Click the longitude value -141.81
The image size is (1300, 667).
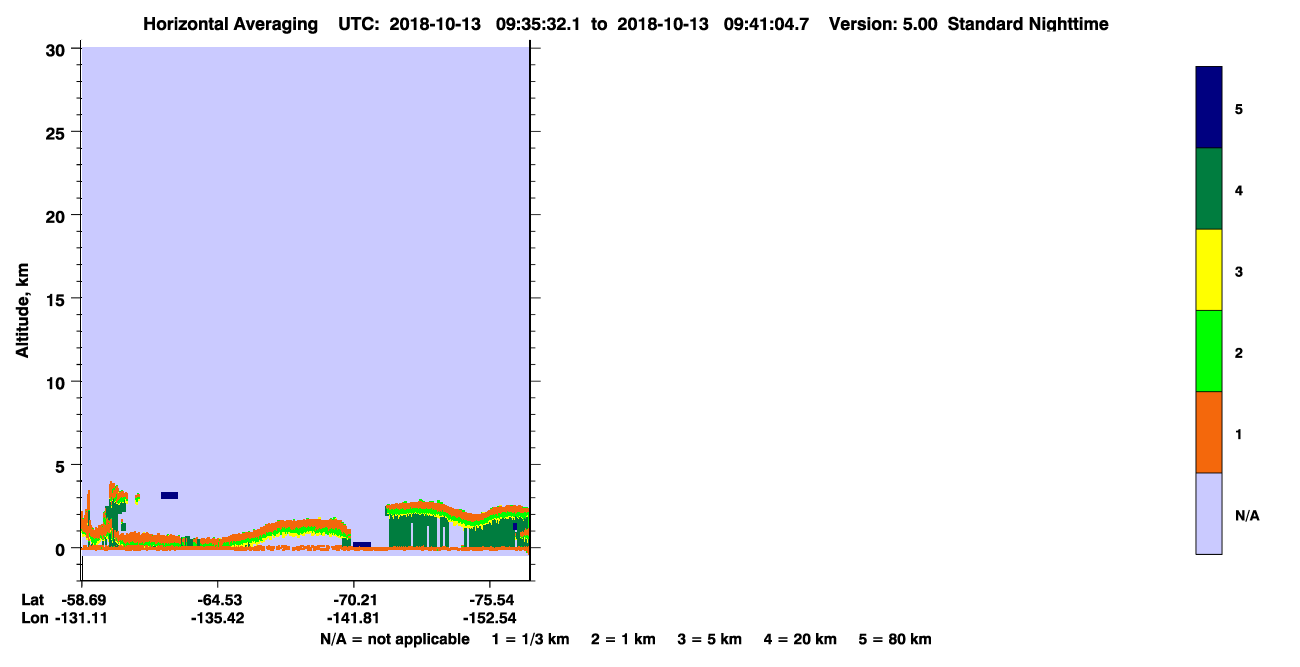(354, 618)
